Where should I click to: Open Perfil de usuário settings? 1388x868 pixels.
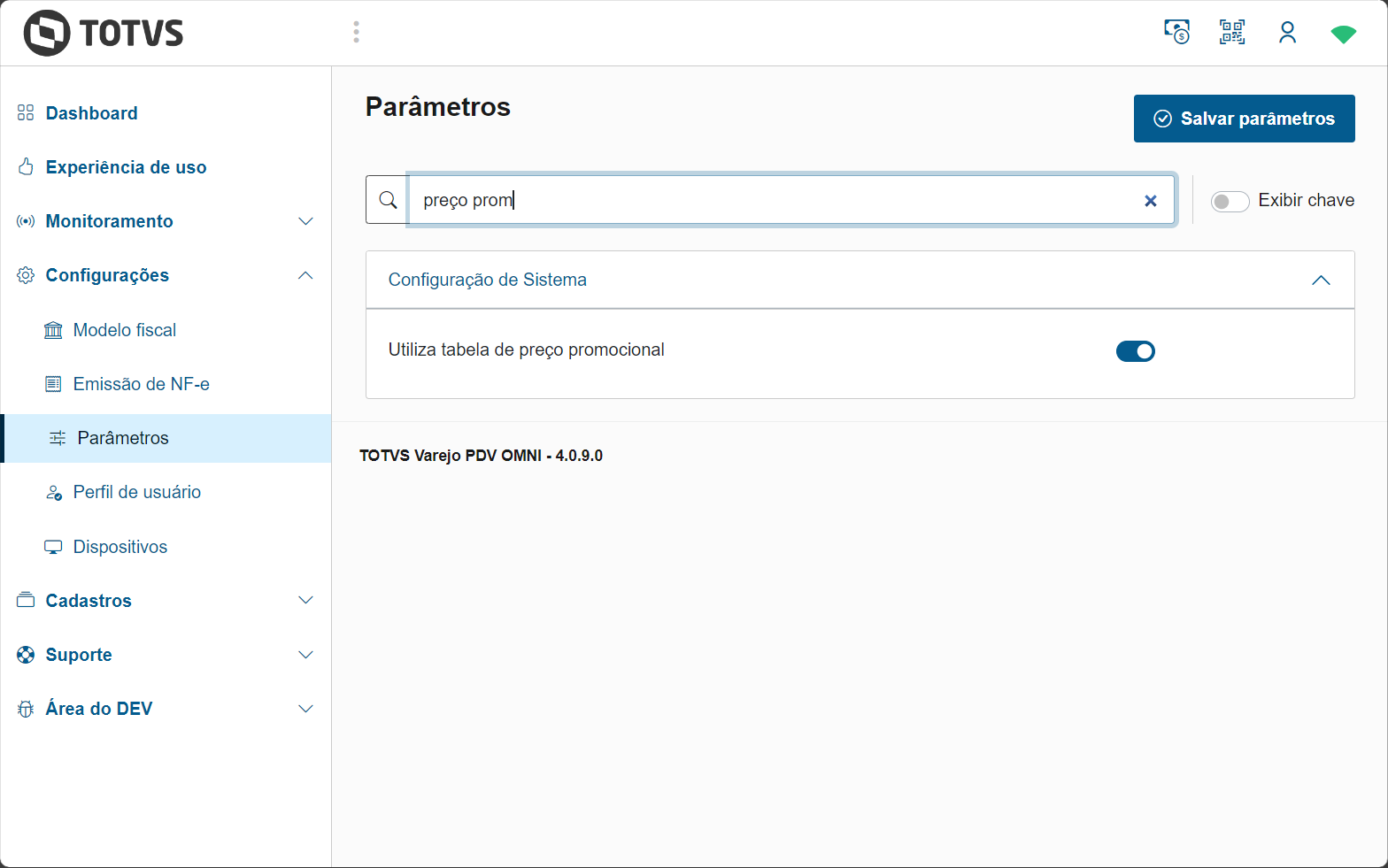(136, 492)
